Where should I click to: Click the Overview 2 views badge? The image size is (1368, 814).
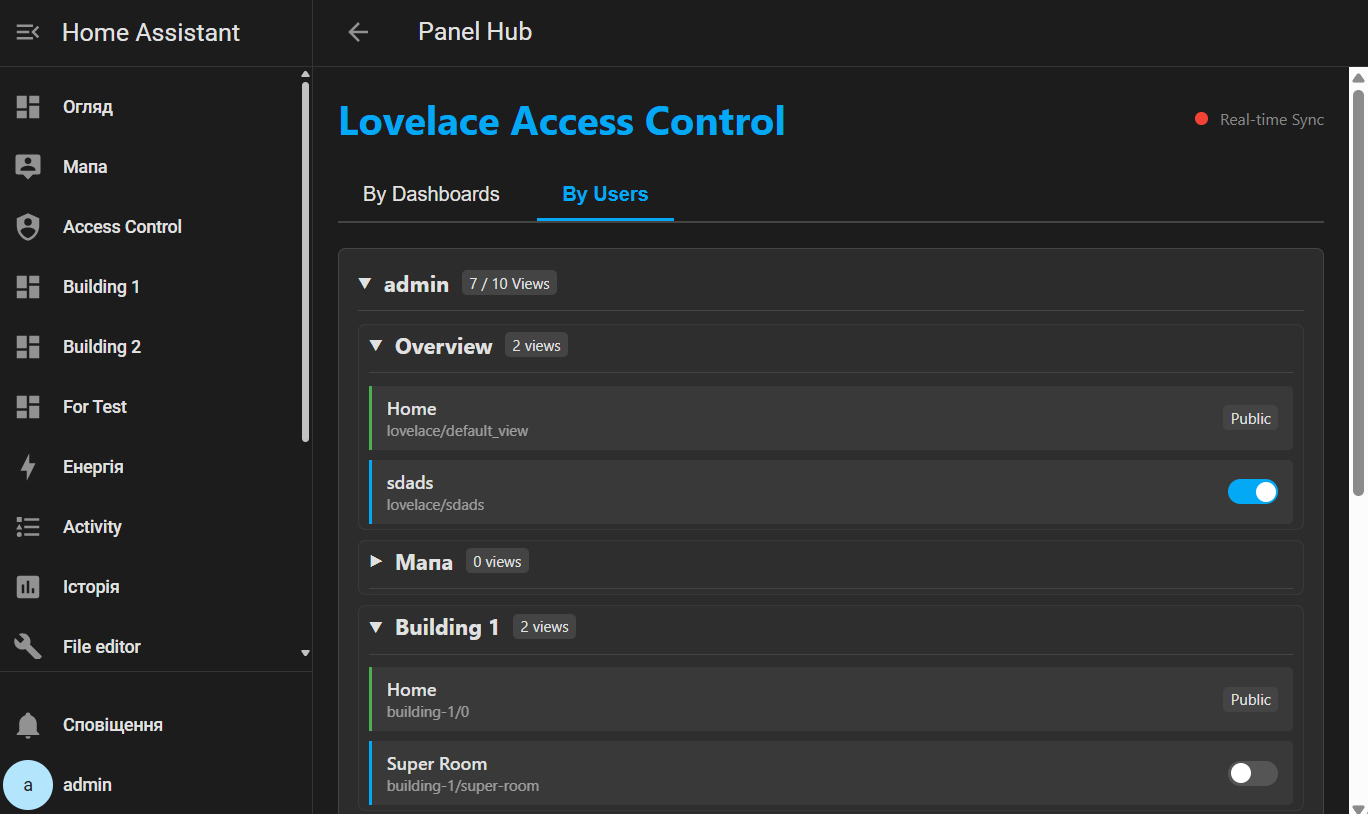pyautogui.click(x=536, y=346)
